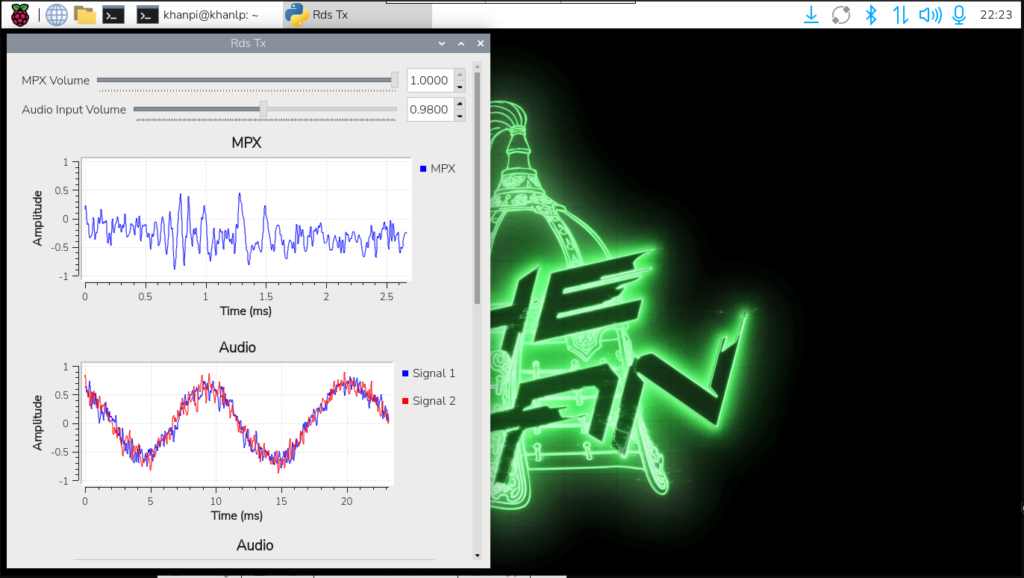Click the scrollbar up arrow
1024x578 pixels.
477,67
